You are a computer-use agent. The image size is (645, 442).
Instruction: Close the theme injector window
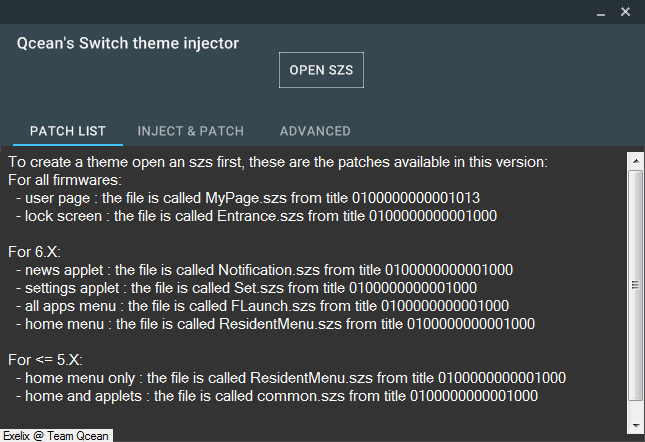626,12
